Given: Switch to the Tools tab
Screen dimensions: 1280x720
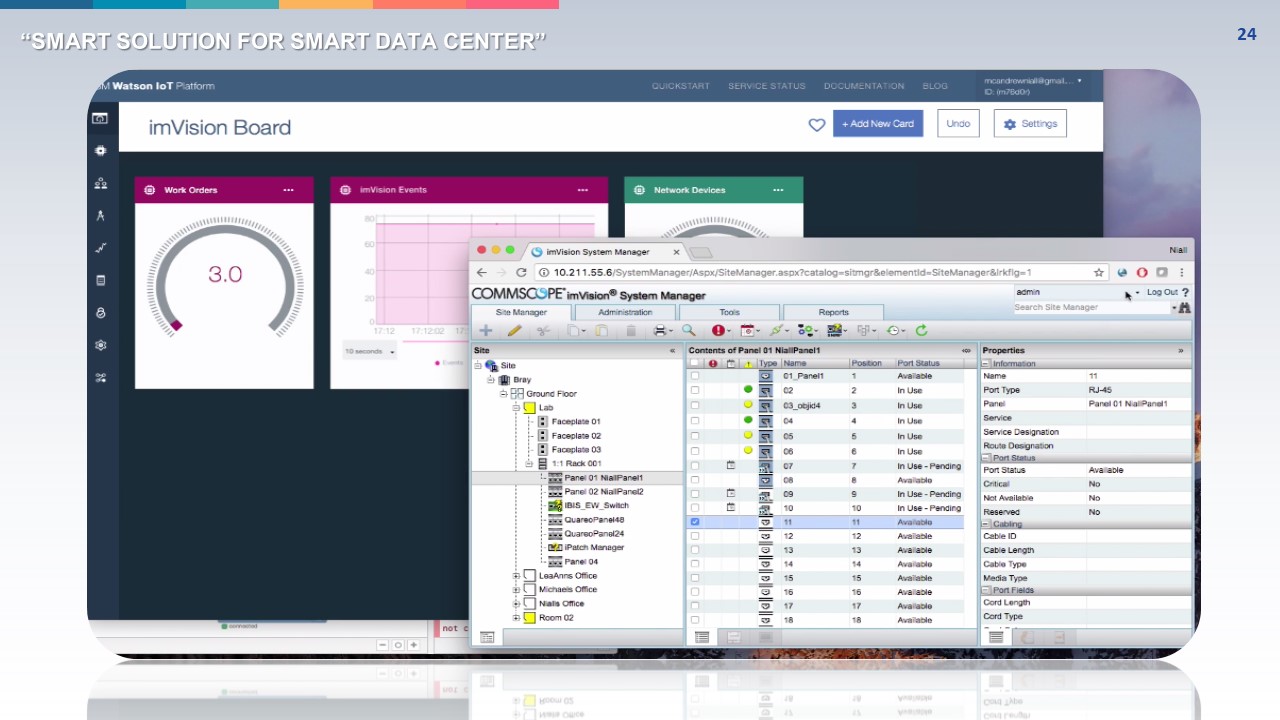Looking at the screenshot, I should [730, 312].
